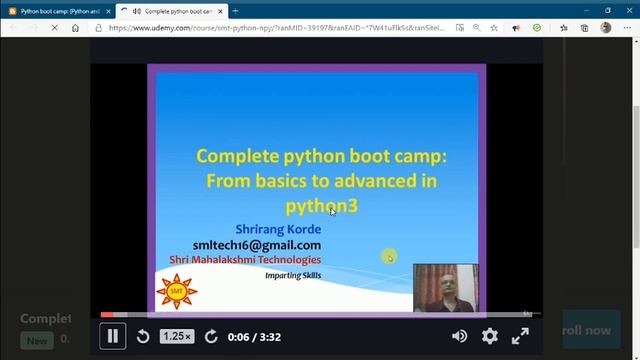This screenshot has height=360, width=640.
Task: Pause the video playback
Action: (113, 336)
